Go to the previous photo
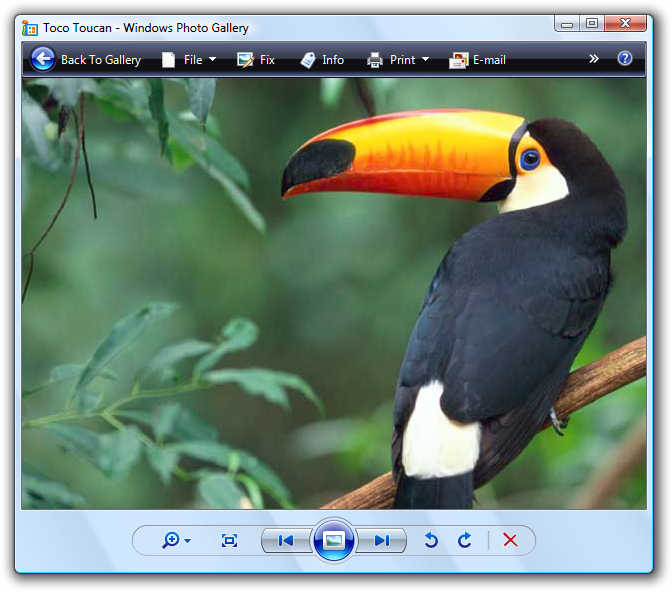The image size is (672, 592). (286, 541)
